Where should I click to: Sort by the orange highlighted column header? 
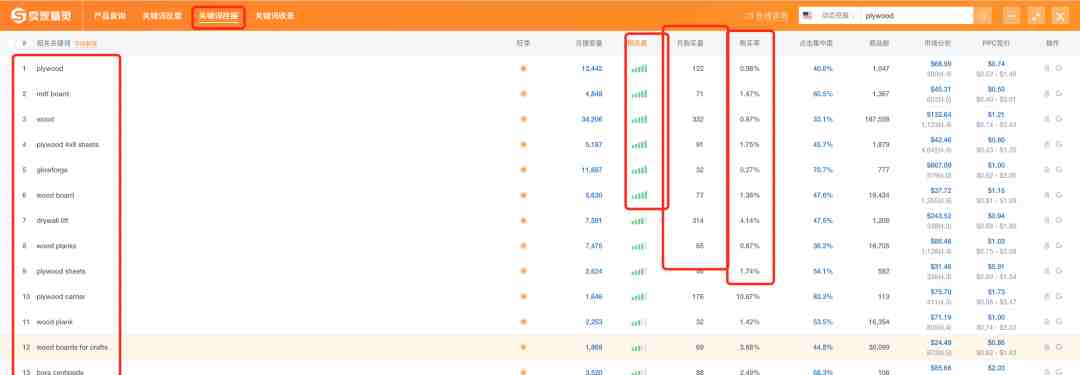tap(637, 43)
